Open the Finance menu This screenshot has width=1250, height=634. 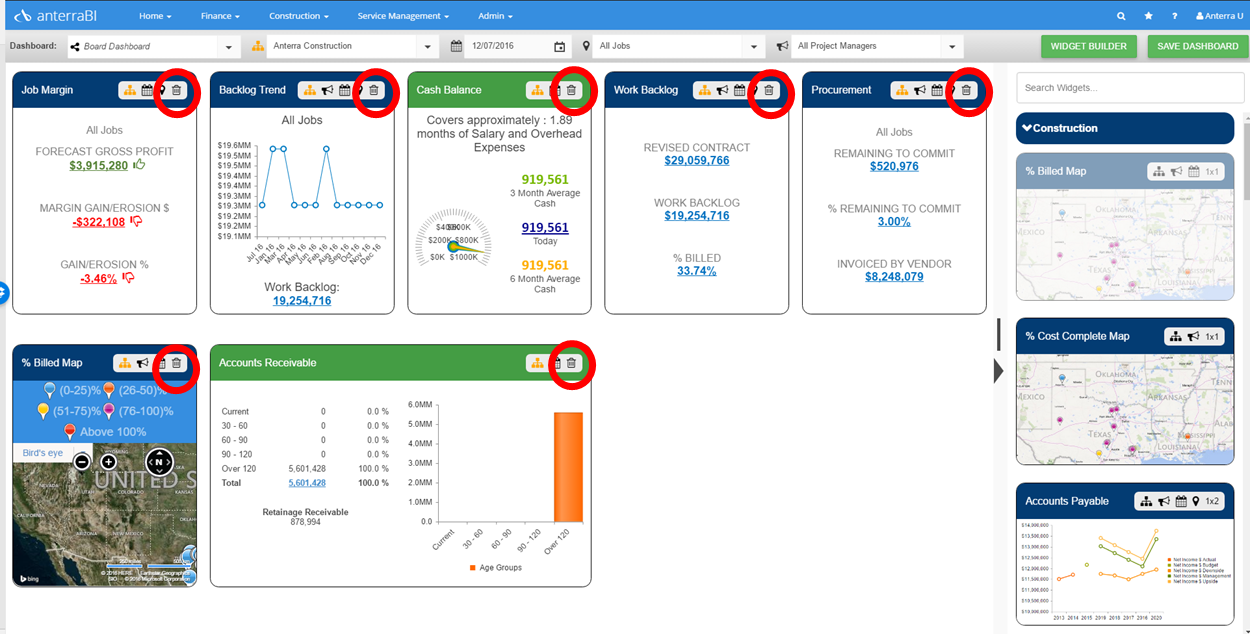pos(220,16)
